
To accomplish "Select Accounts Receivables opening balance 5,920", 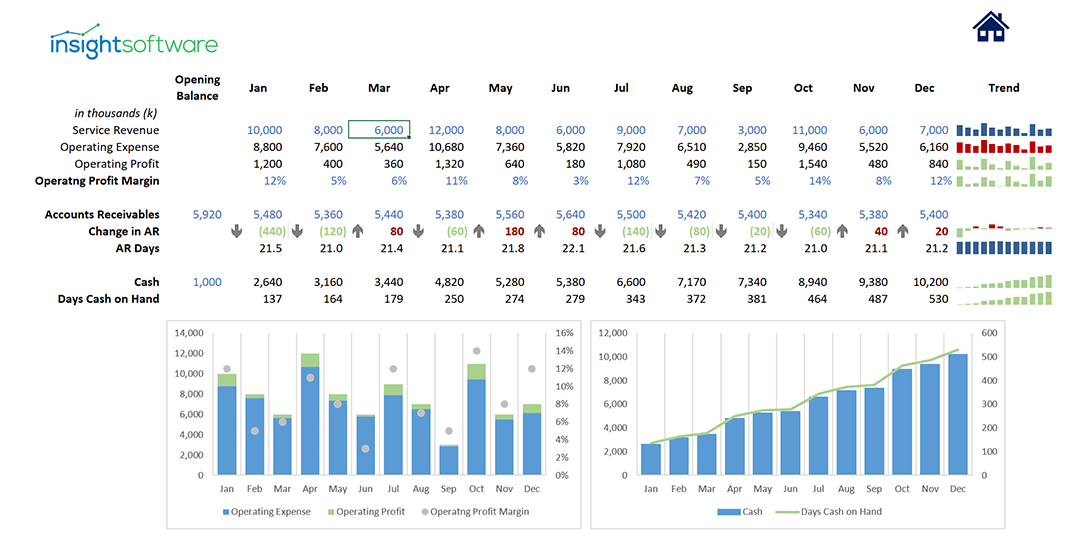I will click(207, 215).
